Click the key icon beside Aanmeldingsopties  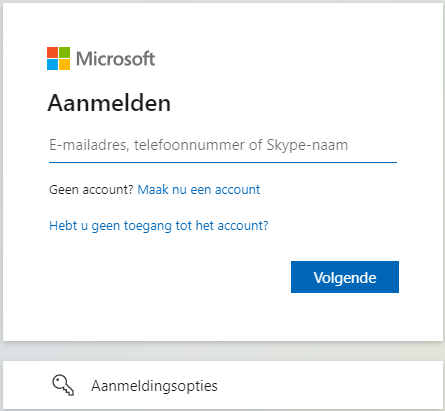coord(63,385)
